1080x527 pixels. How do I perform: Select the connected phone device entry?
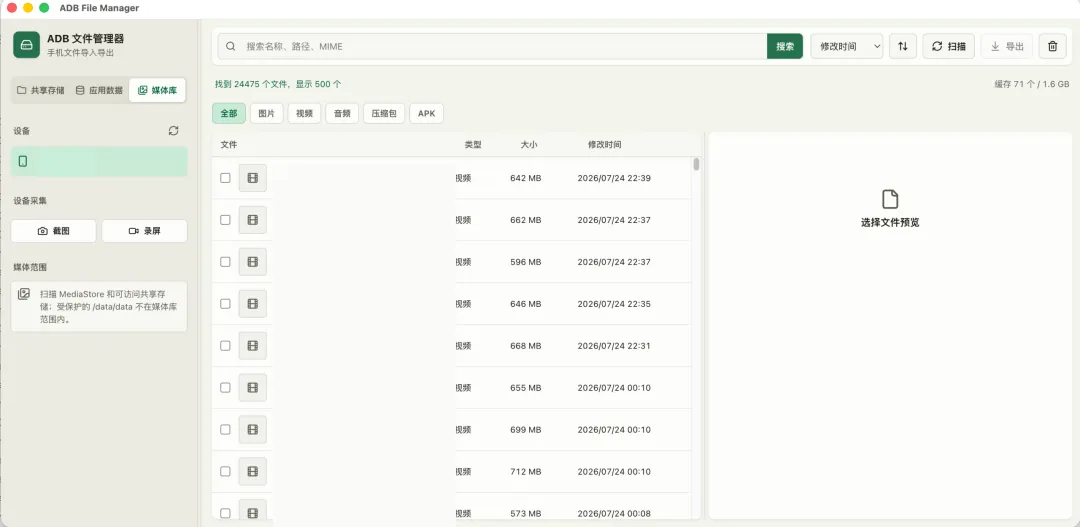[99, 161]
